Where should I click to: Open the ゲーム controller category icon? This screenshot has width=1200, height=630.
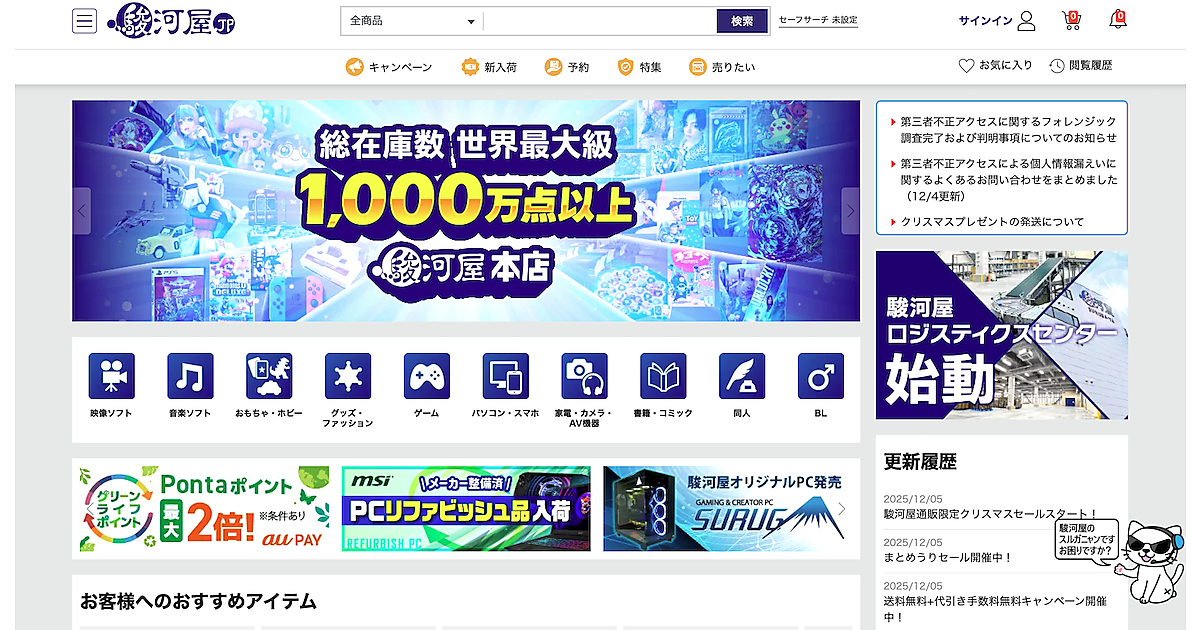click(x=427, y=377)
